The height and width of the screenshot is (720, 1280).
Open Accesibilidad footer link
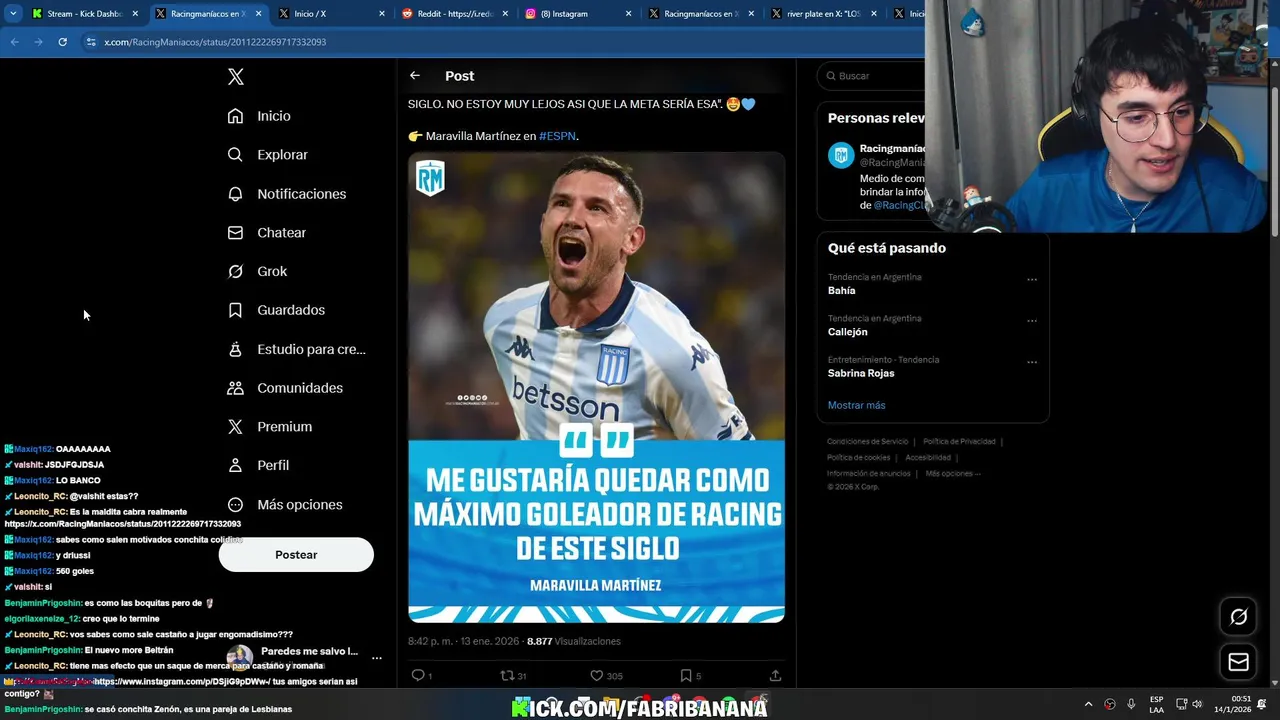[x=928, y=458]
